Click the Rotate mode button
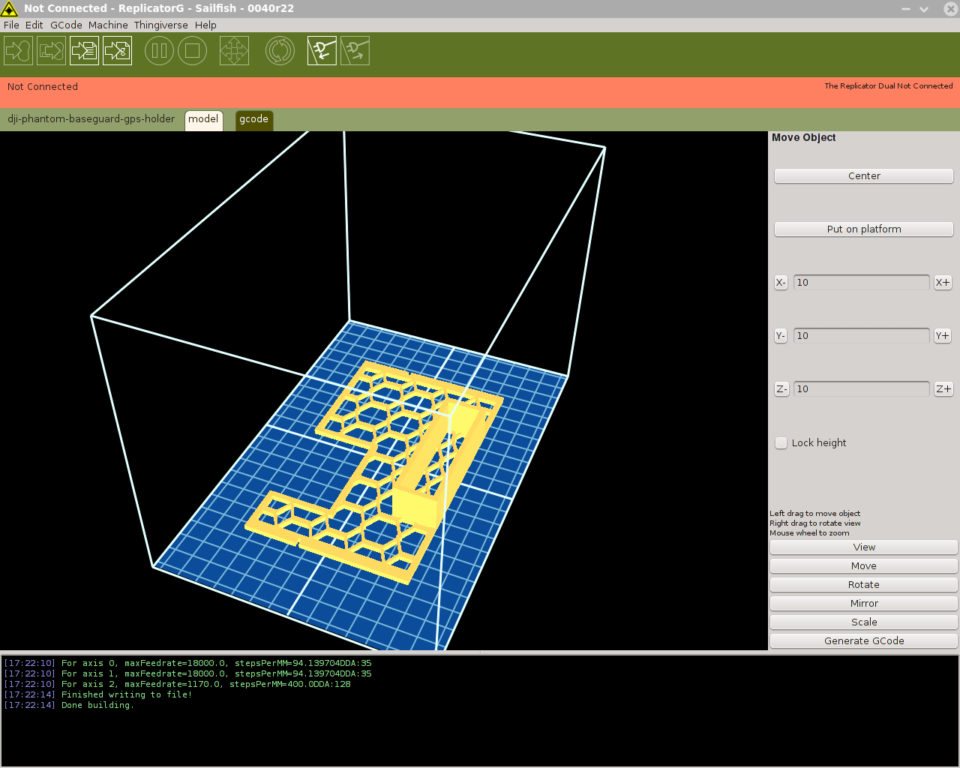The height and width of the screenshot is (768, 960). click(863, 585)
